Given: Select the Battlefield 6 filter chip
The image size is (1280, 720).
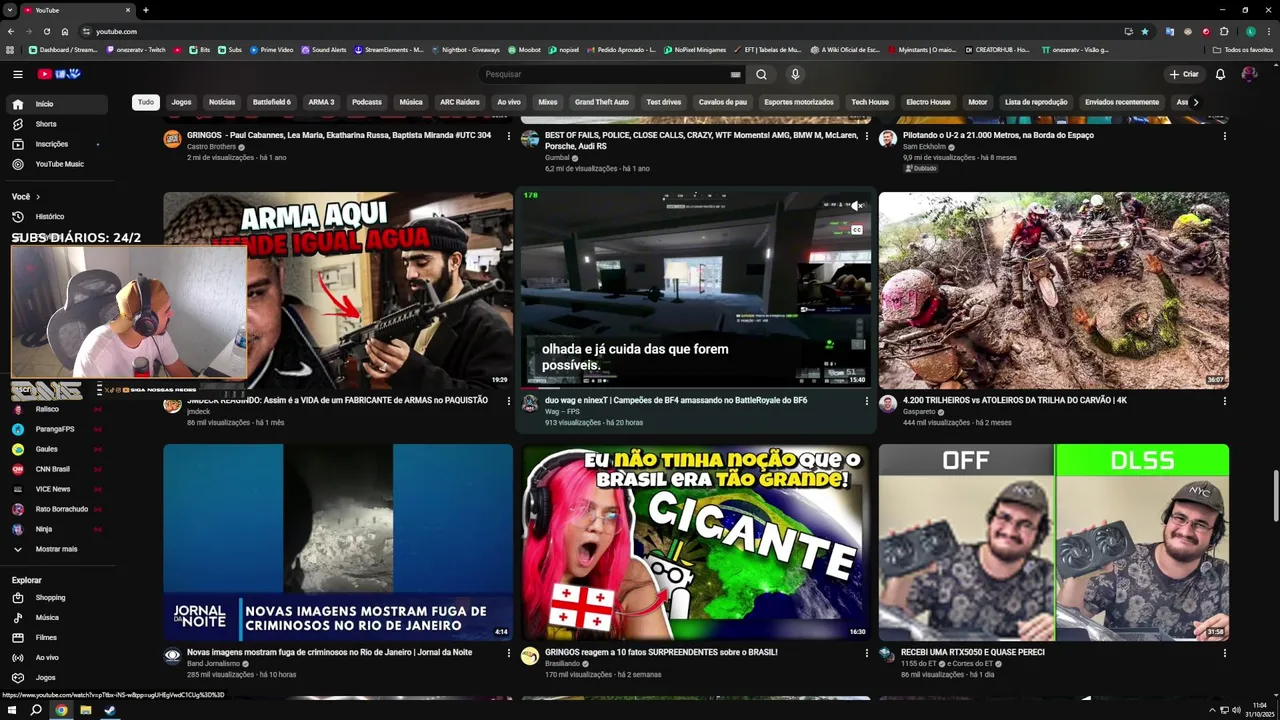Looking at the screenshot, I should [272, 102].
